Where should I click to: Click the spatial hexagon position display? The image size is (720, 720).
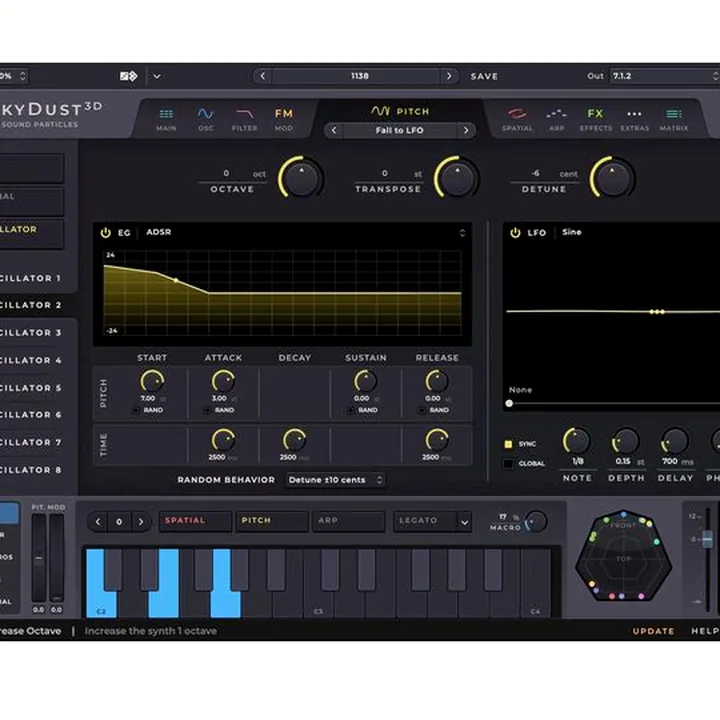(x=623, y=556)
